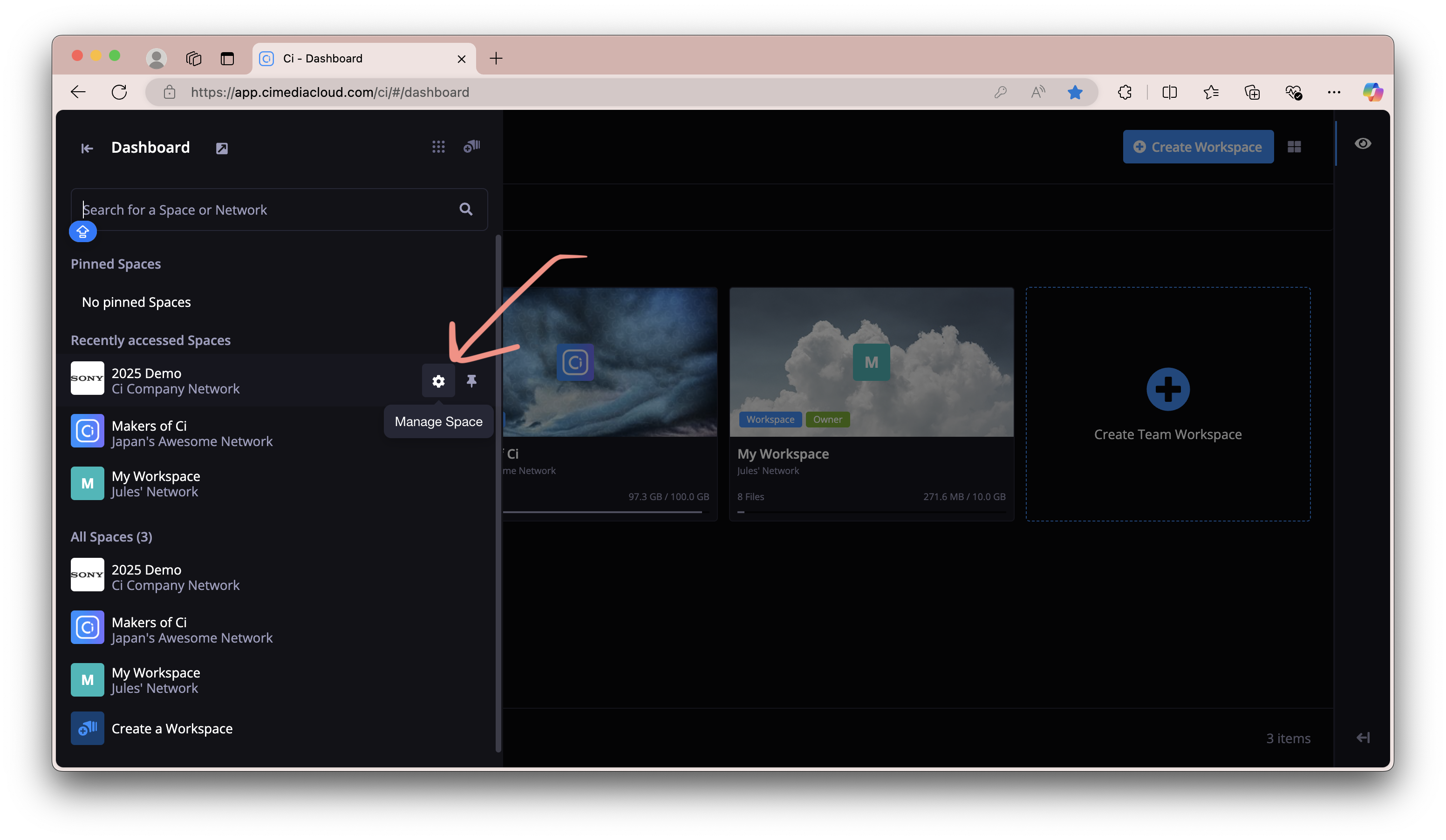Screen dimensions: 1446x840
Task: Open browser extensions puzzle icon
Action: (1125, 92)
